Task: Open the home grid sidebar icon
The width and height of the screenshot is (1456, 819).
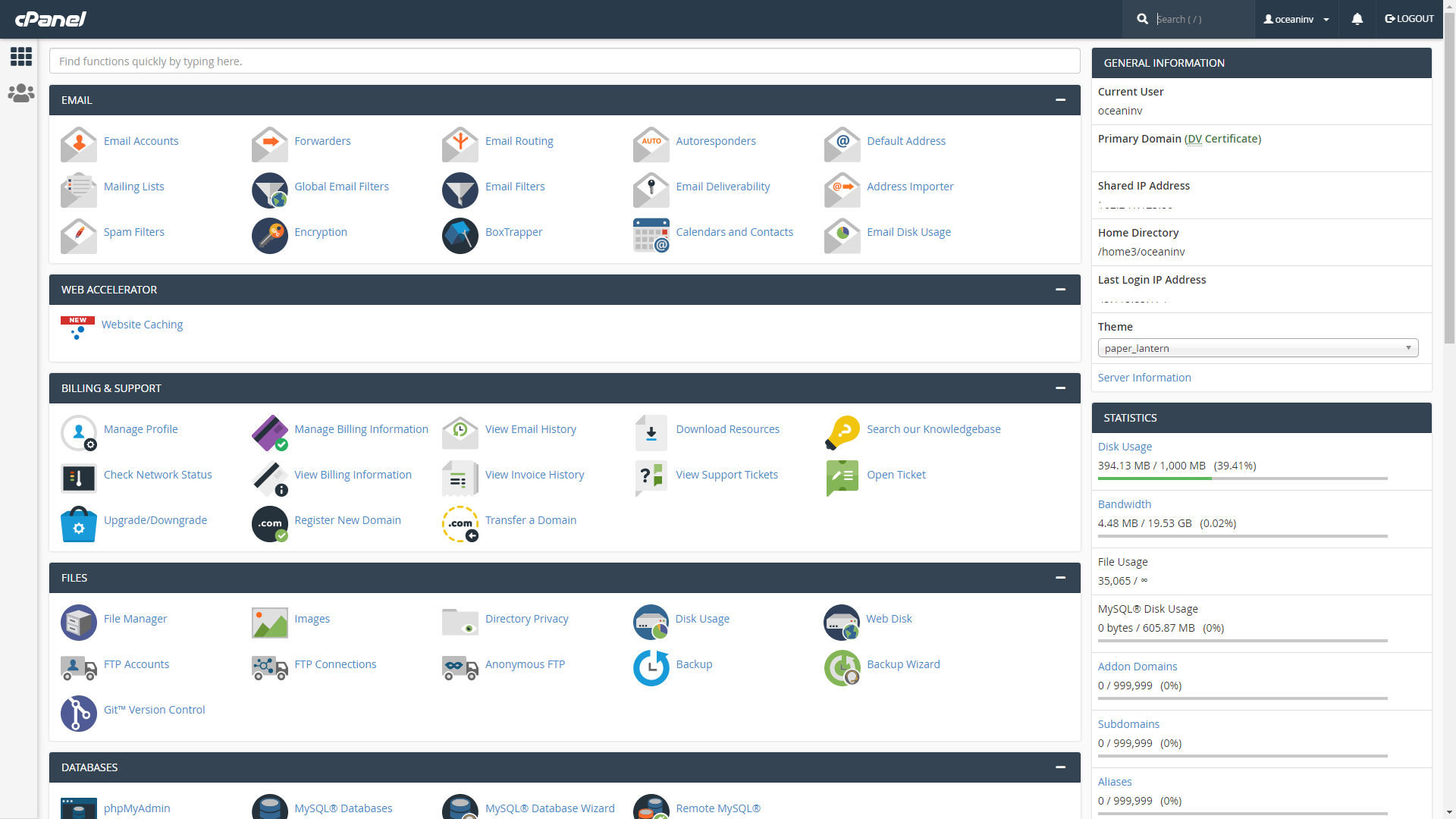Action: click(x=21, y=56)
